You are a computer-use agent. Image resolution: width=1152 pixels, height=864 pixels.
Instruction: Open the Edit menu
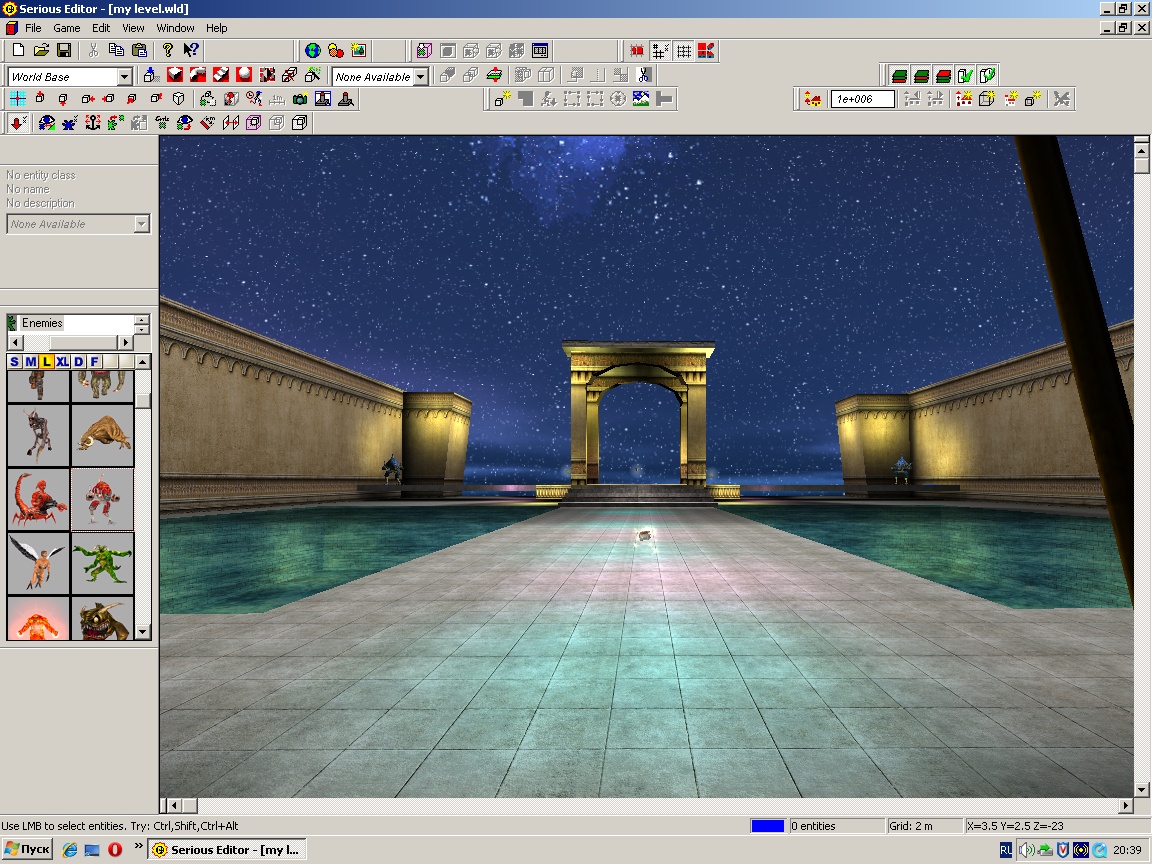pos(101,28)
